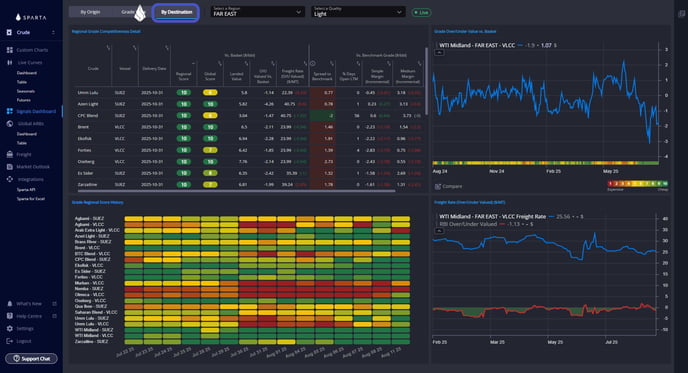Sort using the Landed Value column icon

(x=247, y=64)
